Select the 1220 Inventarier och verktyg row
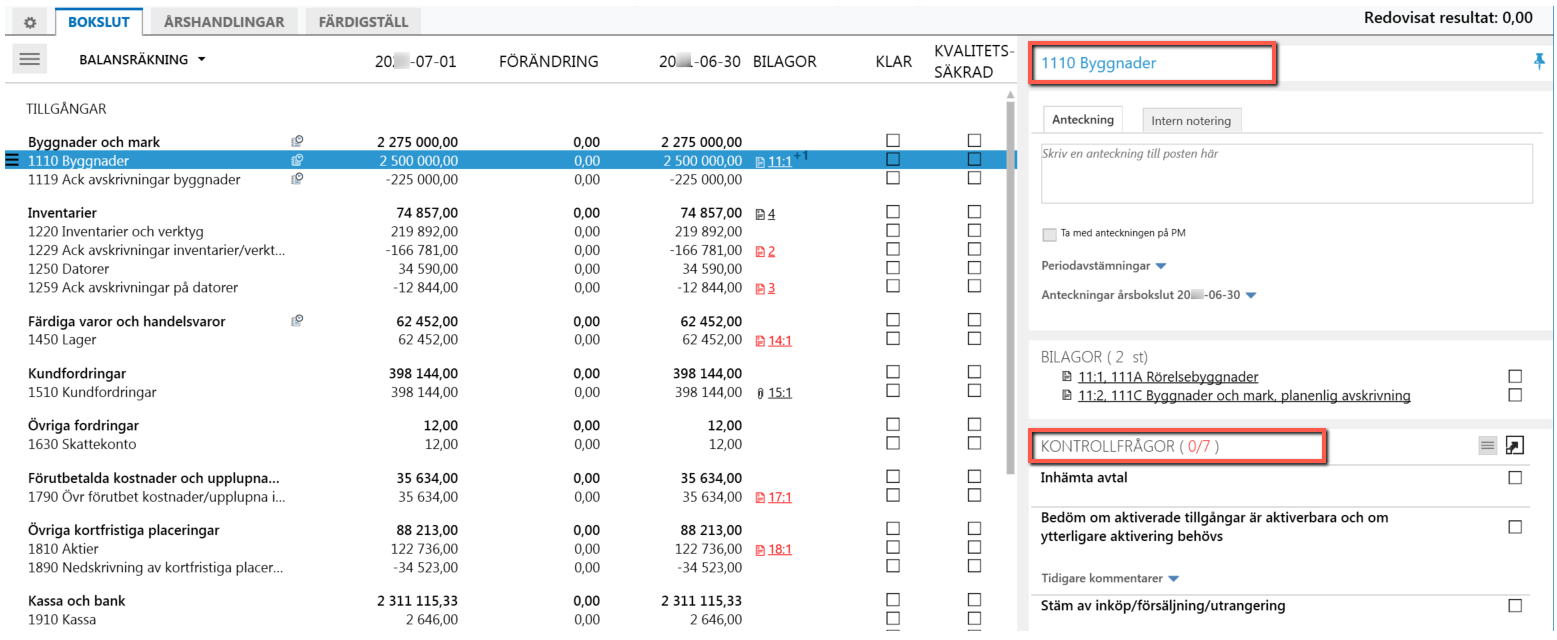Screen dimensions: 1557x640 coord(507,232)
